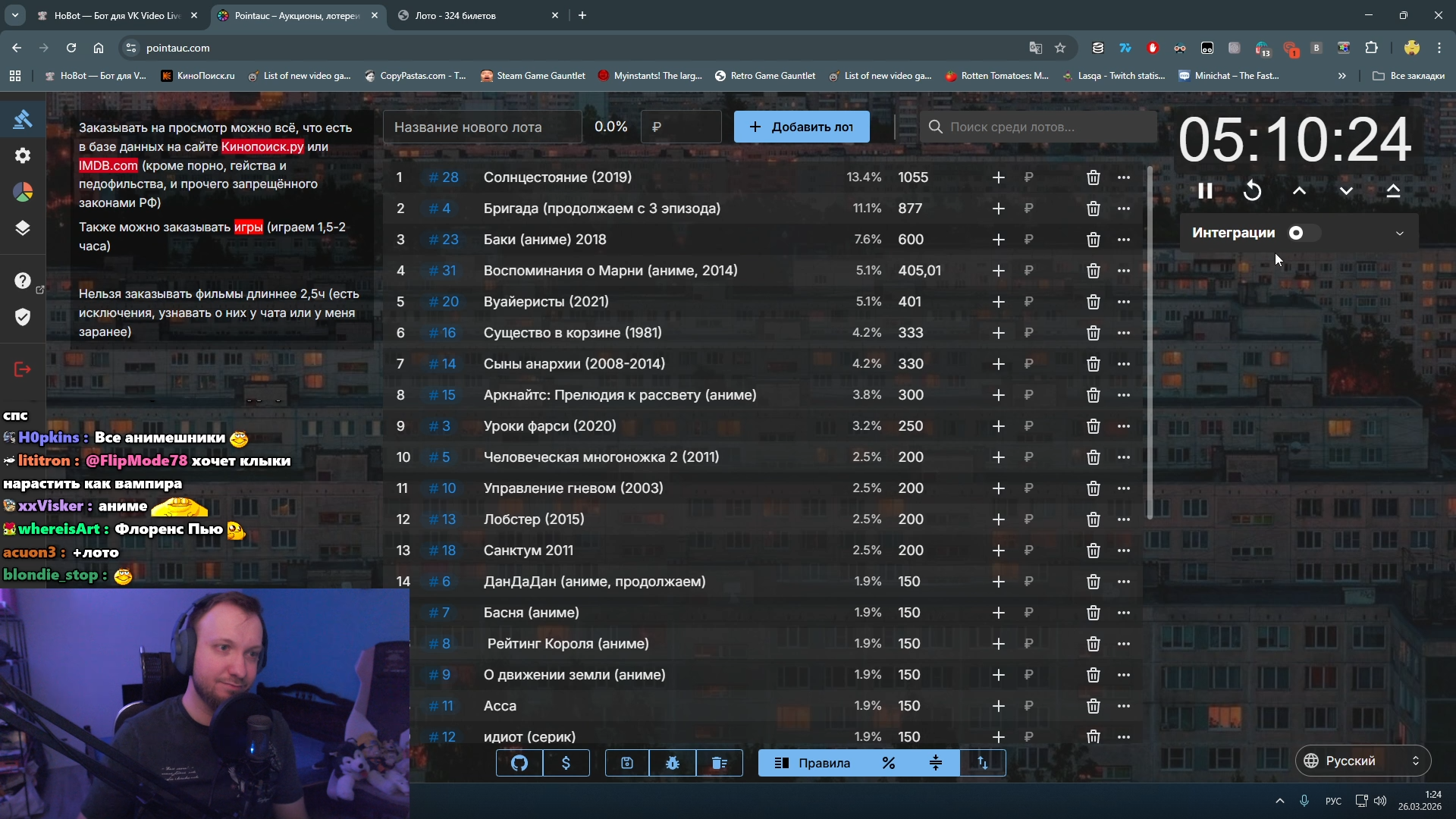1456x819 pixels.
Task: Click the Добавить лот button
Action: click(x=802, y=127)
